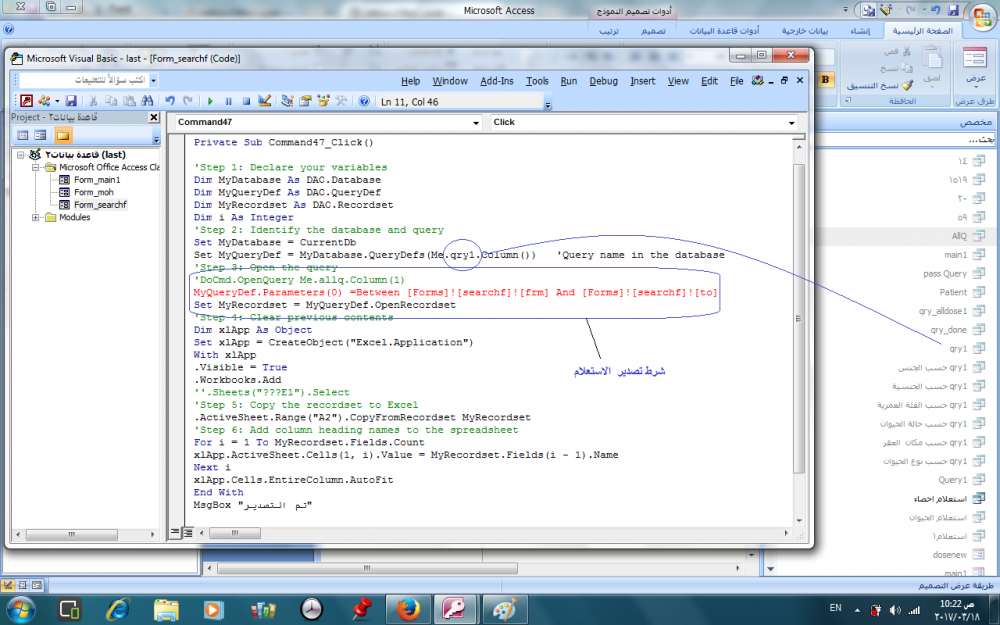Open the إنشاء ribbon tab
This screenshot has width=1000, height=625.
point(860,31)
